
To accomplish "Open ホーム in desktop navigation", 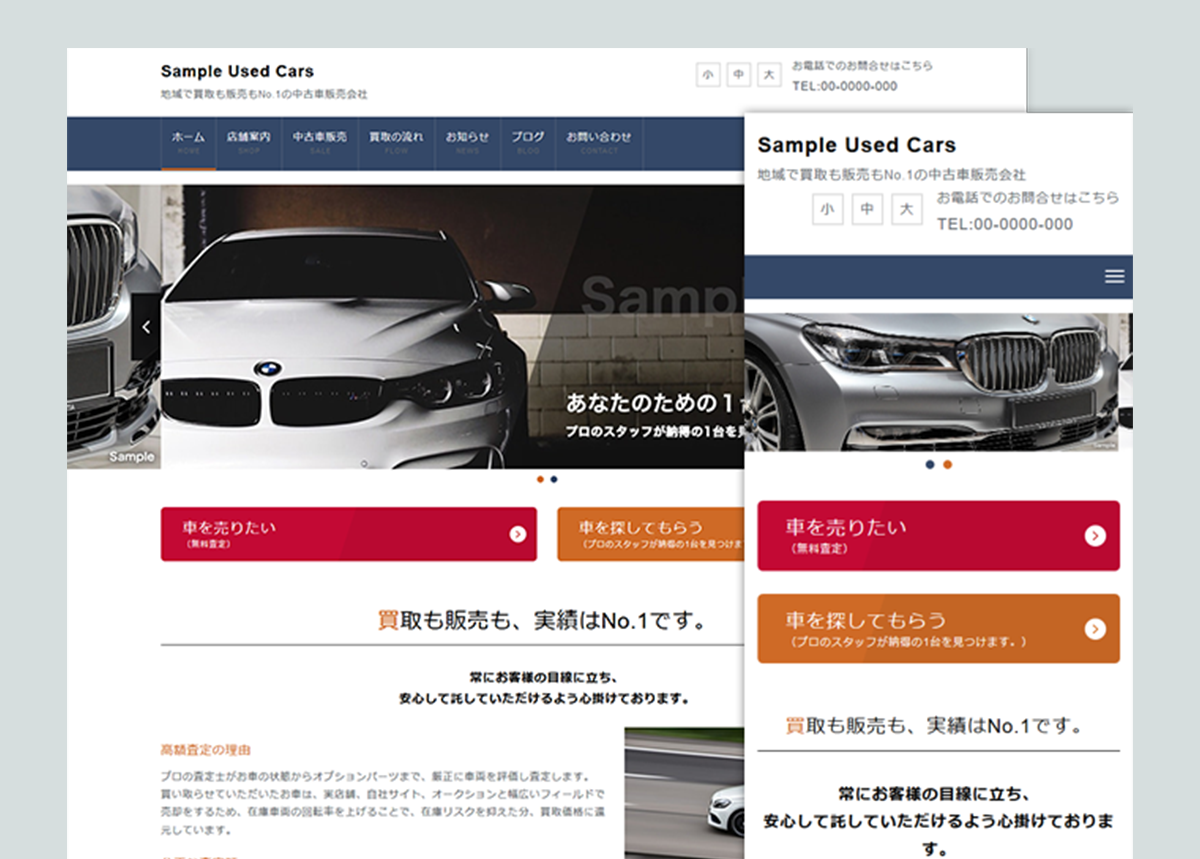I will coord(188,143).
